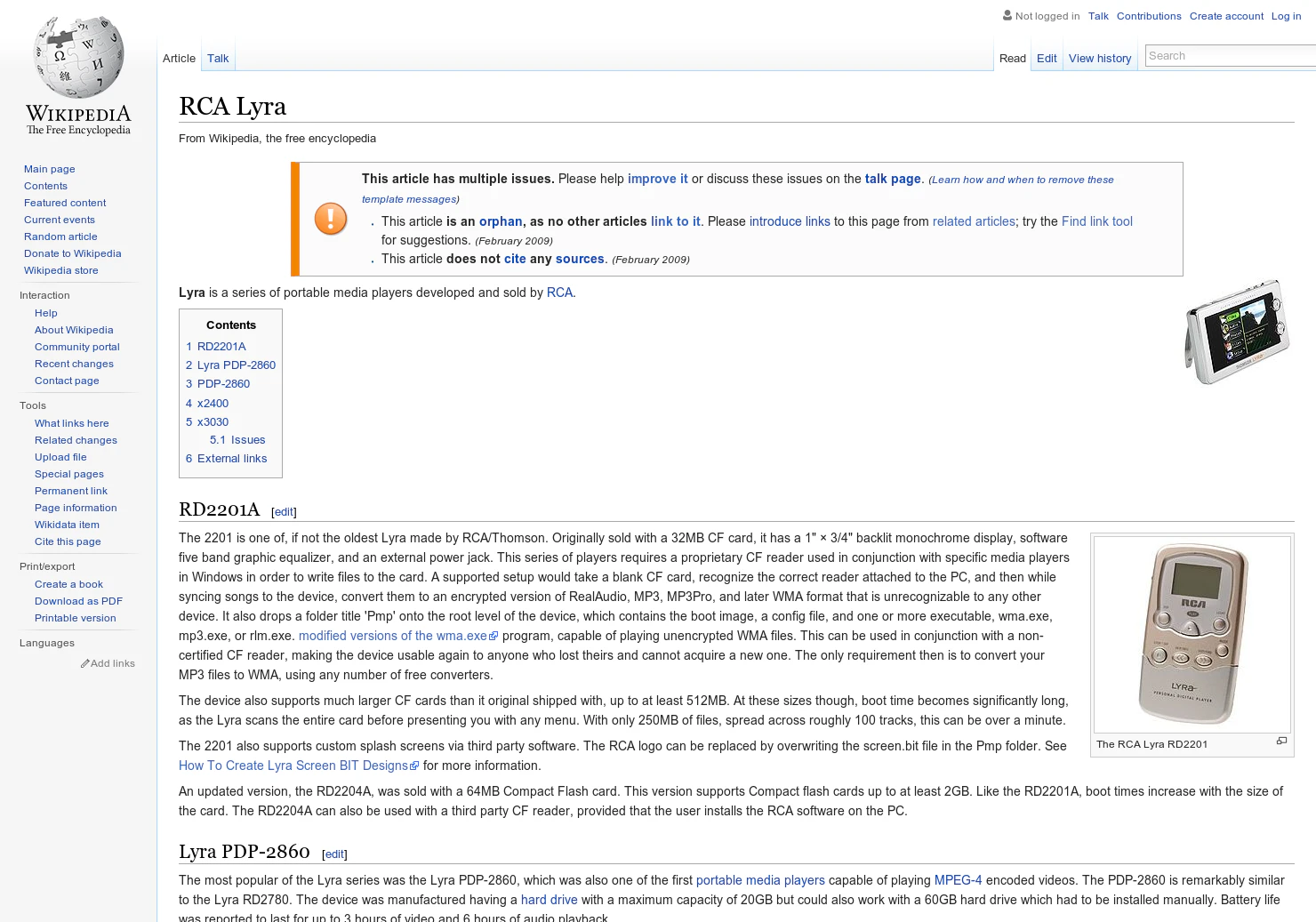1316x922 pixels.
Task: Click the Permanent link tool
Action: [x=71, y=491]
